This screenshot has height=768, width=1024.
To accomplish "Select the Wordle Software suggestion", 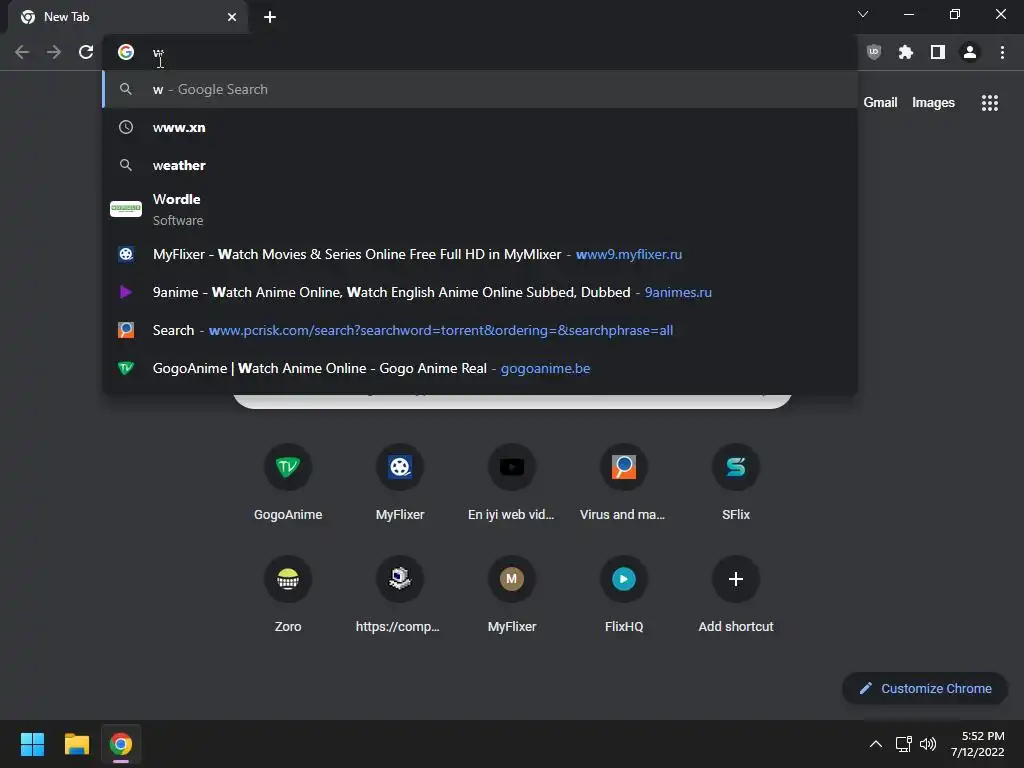I will coord(480,210).
